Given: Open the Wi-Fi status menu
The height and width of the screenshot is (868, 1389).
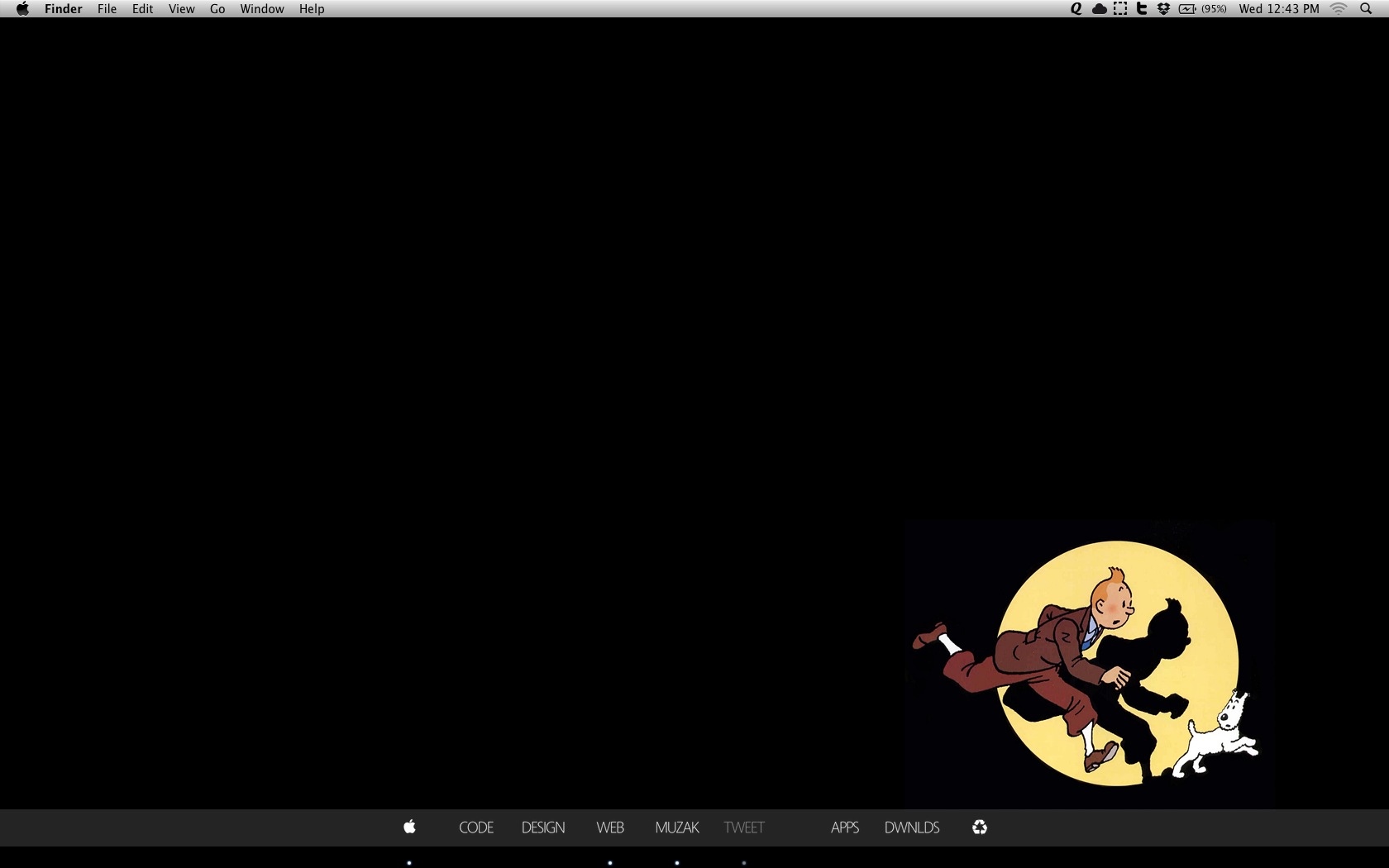Looking at the screenshot, I should tap(1339, 9).
